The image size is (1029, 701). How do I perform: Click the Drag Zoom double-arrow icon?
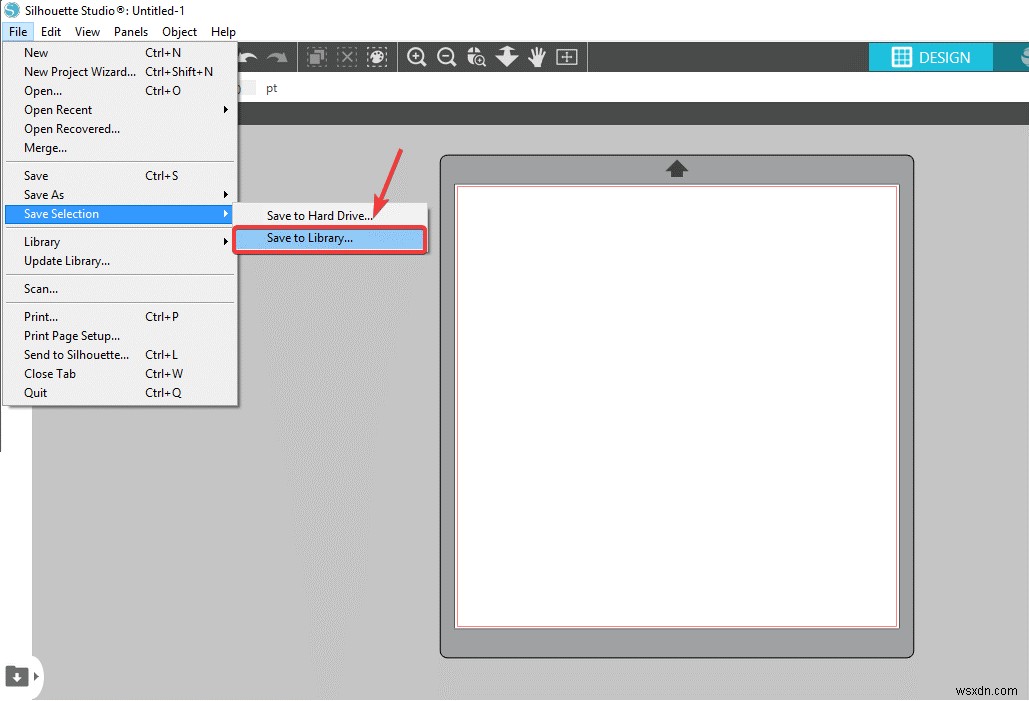[x=507, y=57]
